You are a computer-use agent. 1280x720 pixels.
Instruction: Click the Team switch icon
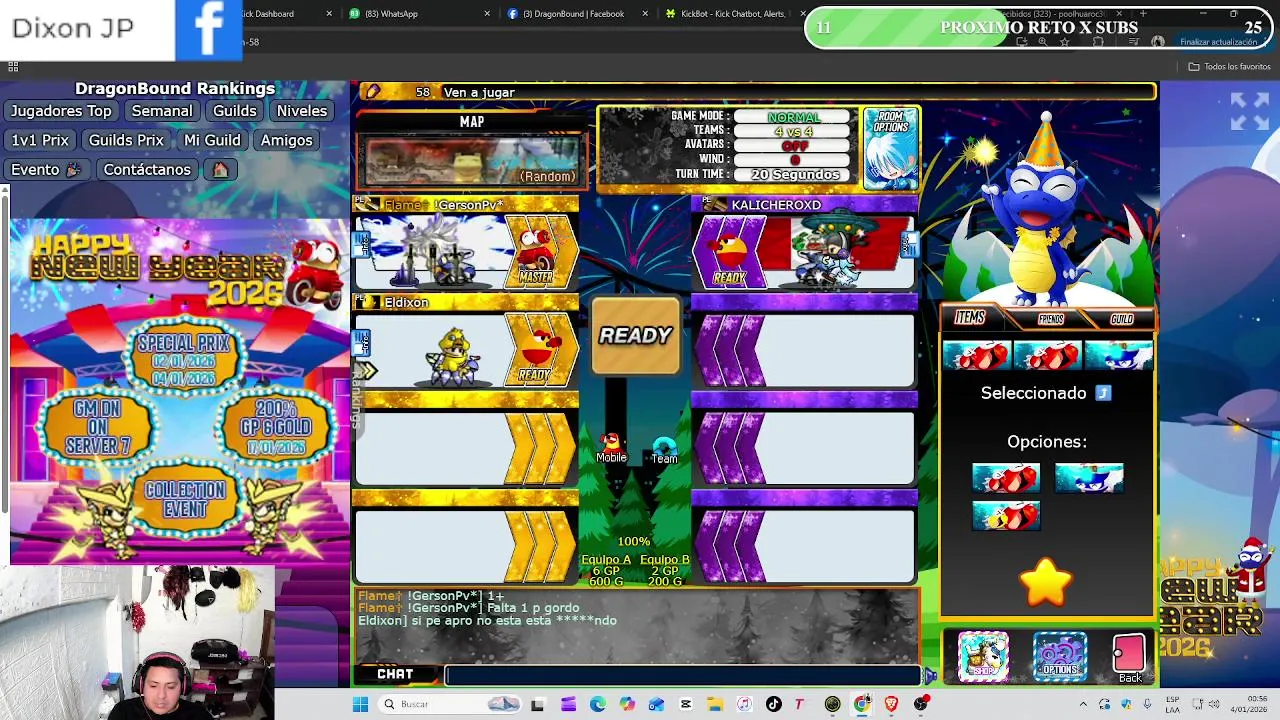pyautogui.click(x=664, y=449)
